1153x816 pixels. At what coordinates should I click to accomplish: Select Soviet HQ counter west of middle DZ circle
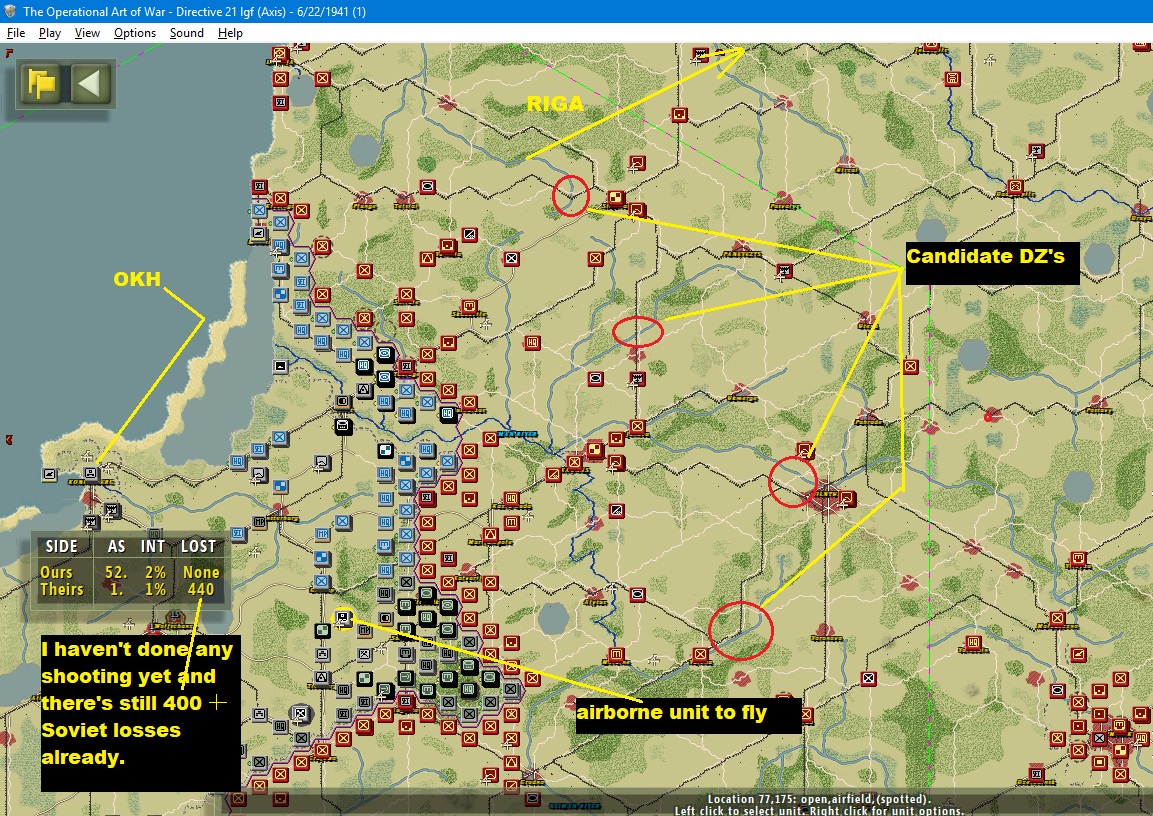click(x=532, y=343)
